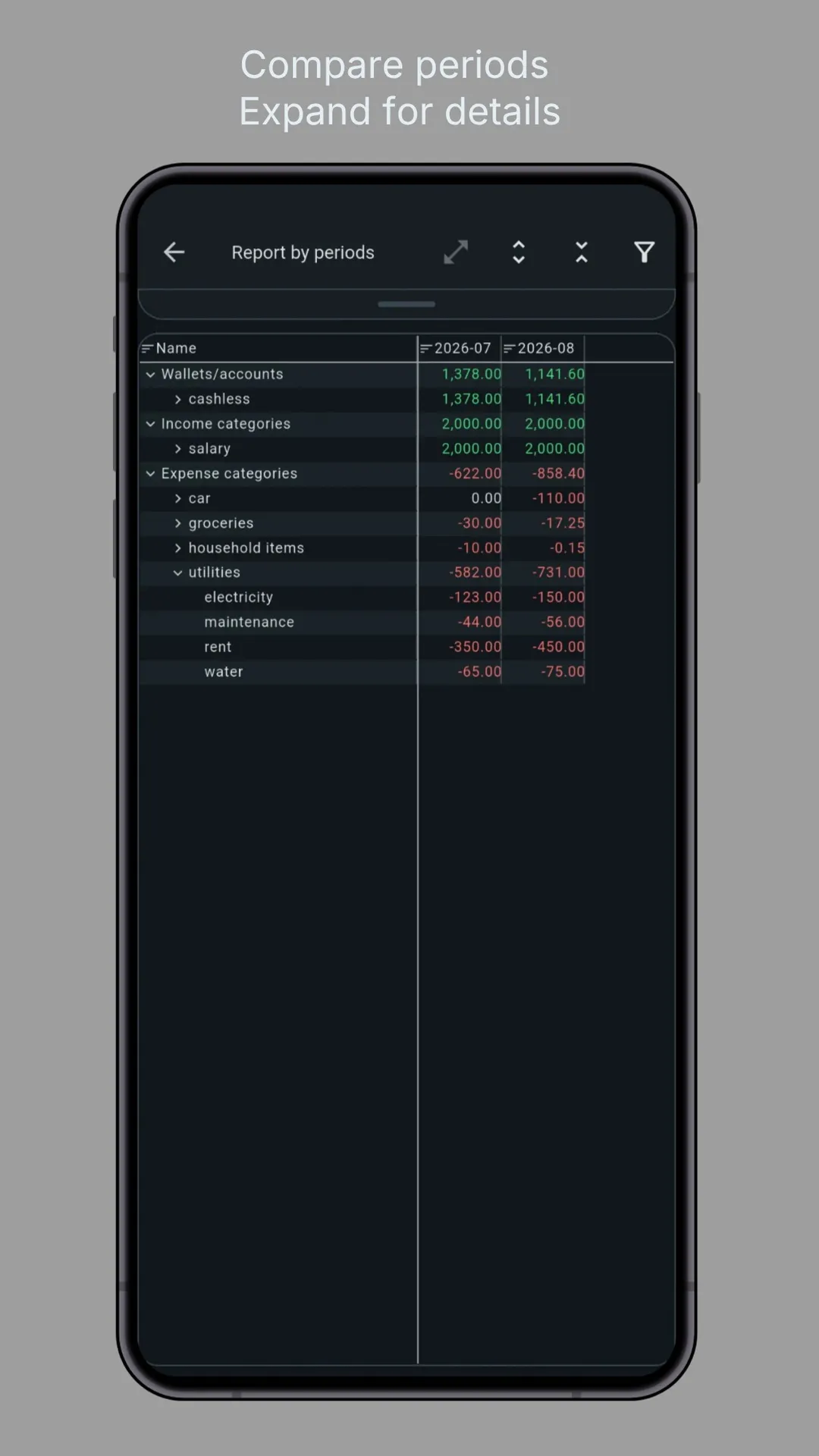Expand the household items chevron

tap(177, 548)
